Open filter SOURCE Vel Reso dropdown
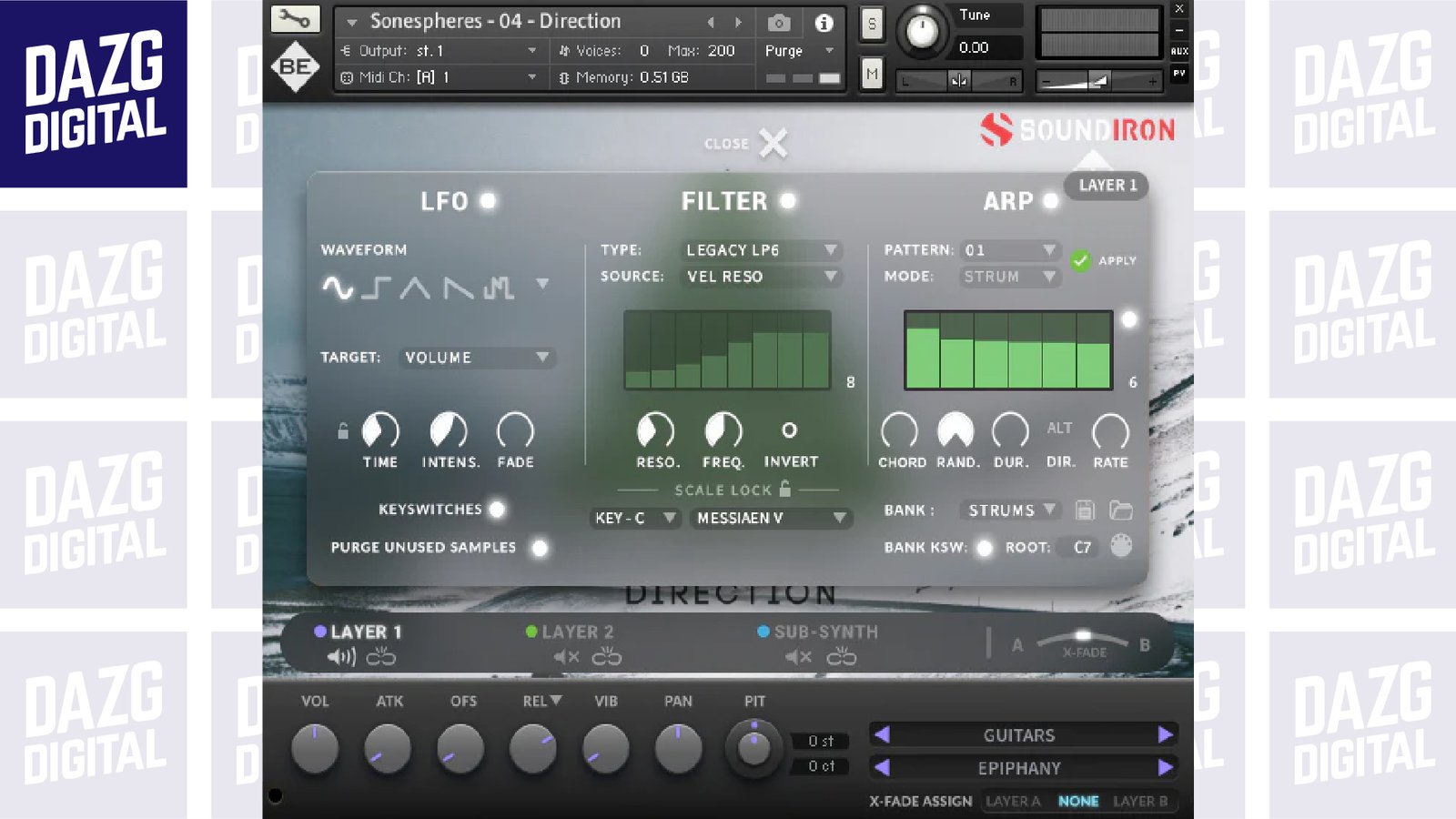This screenshot has width=1456, height=819. coord(761,276)
